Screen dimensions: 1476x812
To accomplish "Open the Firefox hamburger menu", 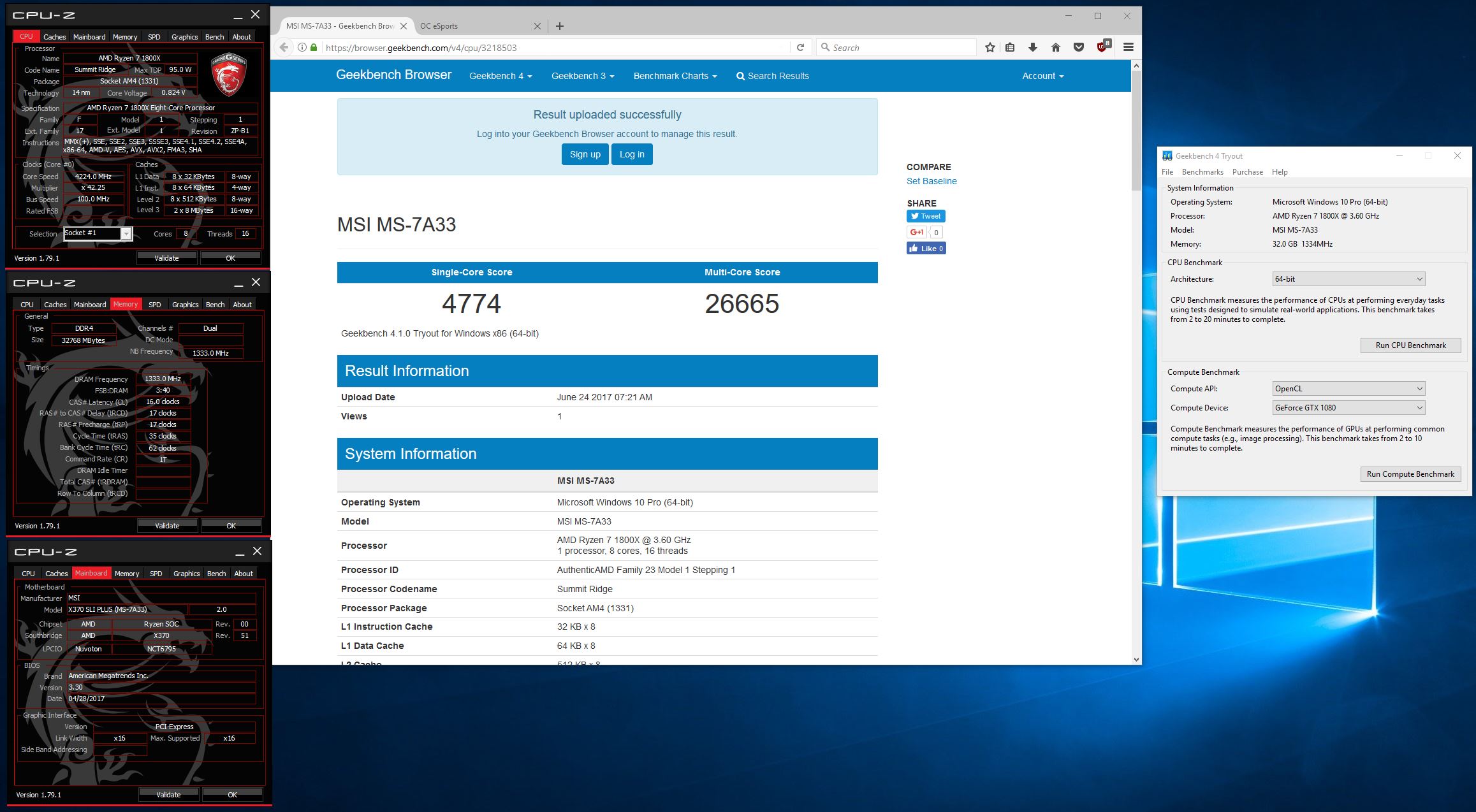I will 1128,47.
